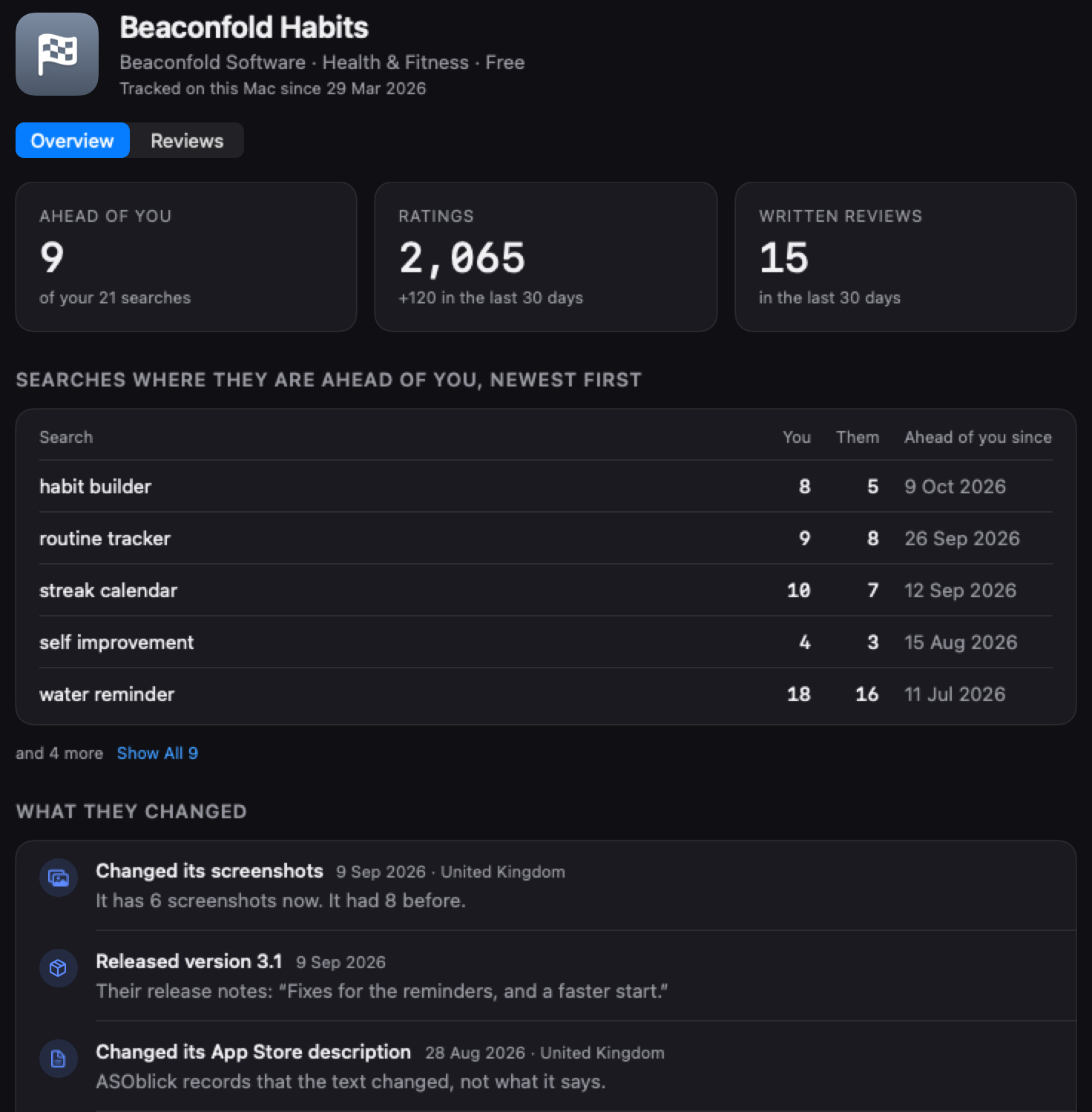Screen dimensions: 1092x1112
Task: Click the 9 Oct 2026 date cell
Action: click(x=955, y=486)
